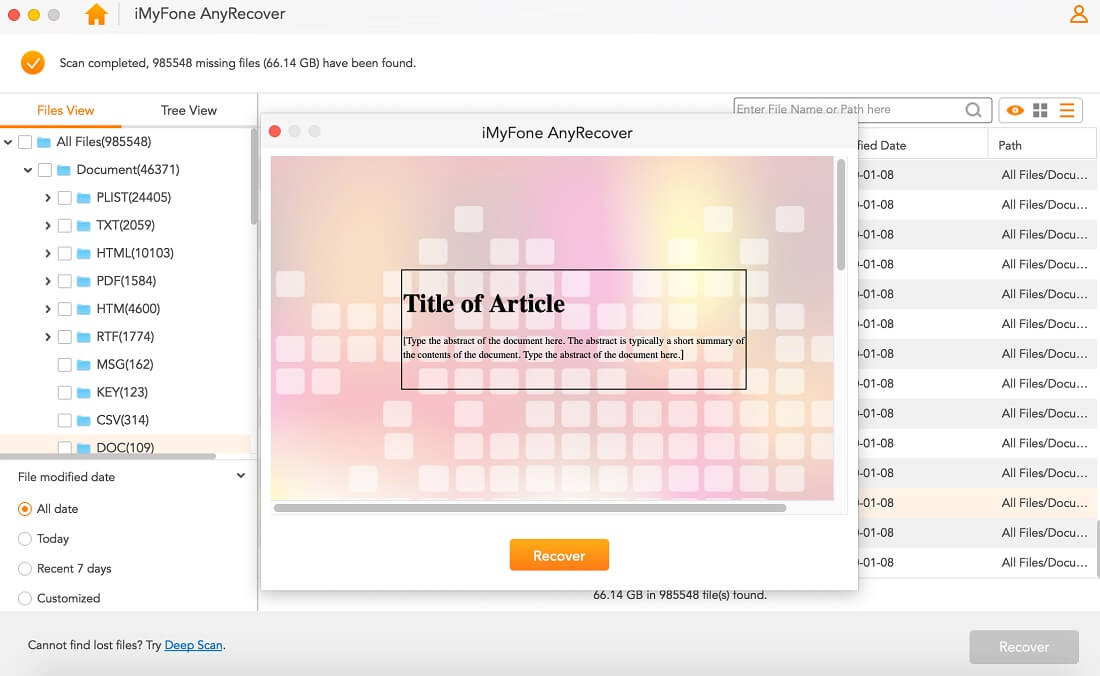1100x676 pixels.
Task: Expand the RTF(1774) folder
Action: click(47, 337)
